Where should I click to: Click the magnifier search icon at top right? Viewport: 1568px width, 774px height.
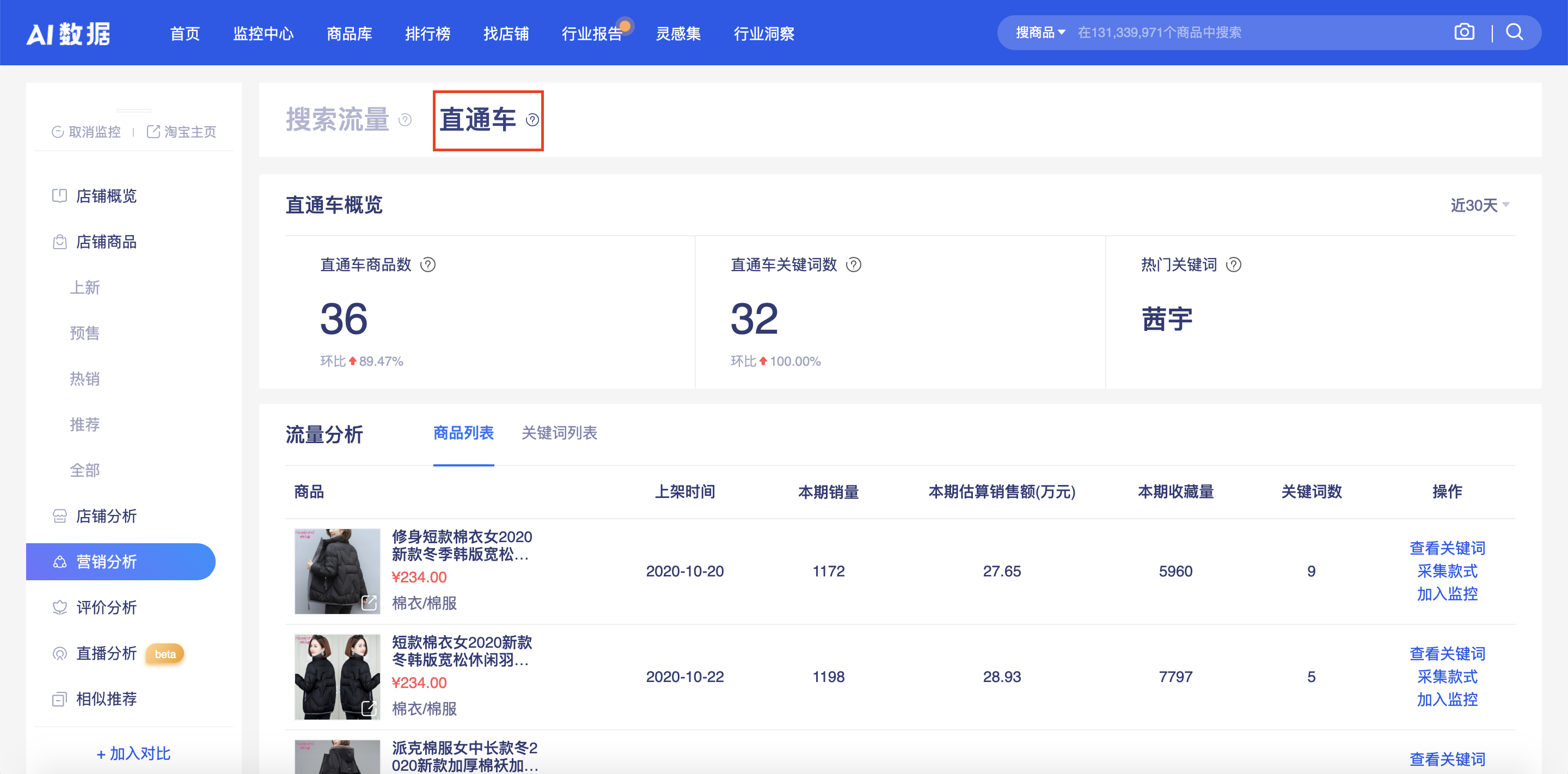tap(1515, 32)
